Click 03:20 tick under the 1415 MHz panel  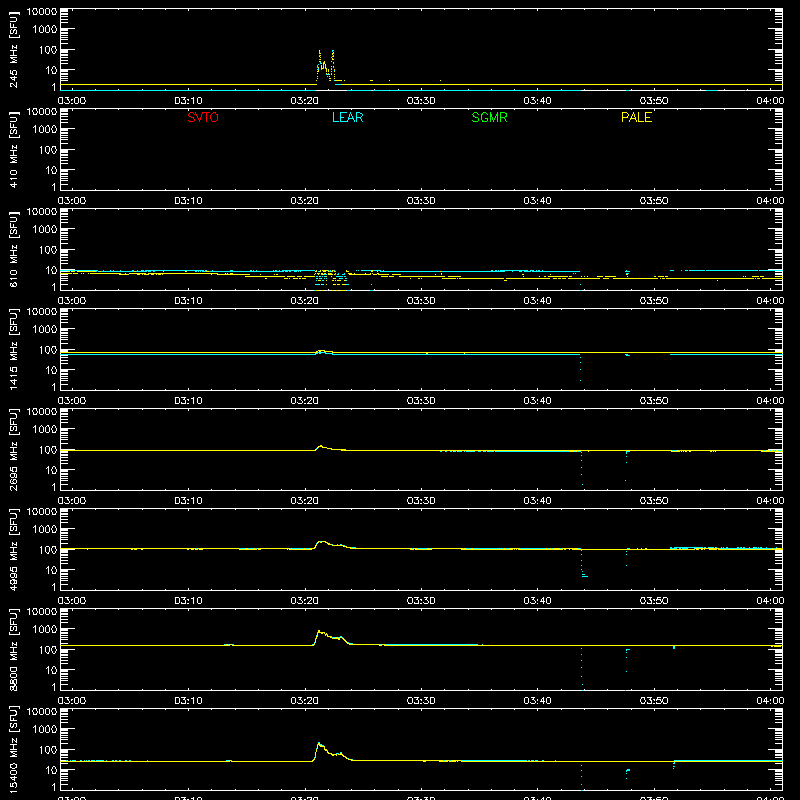pos(305,401)
